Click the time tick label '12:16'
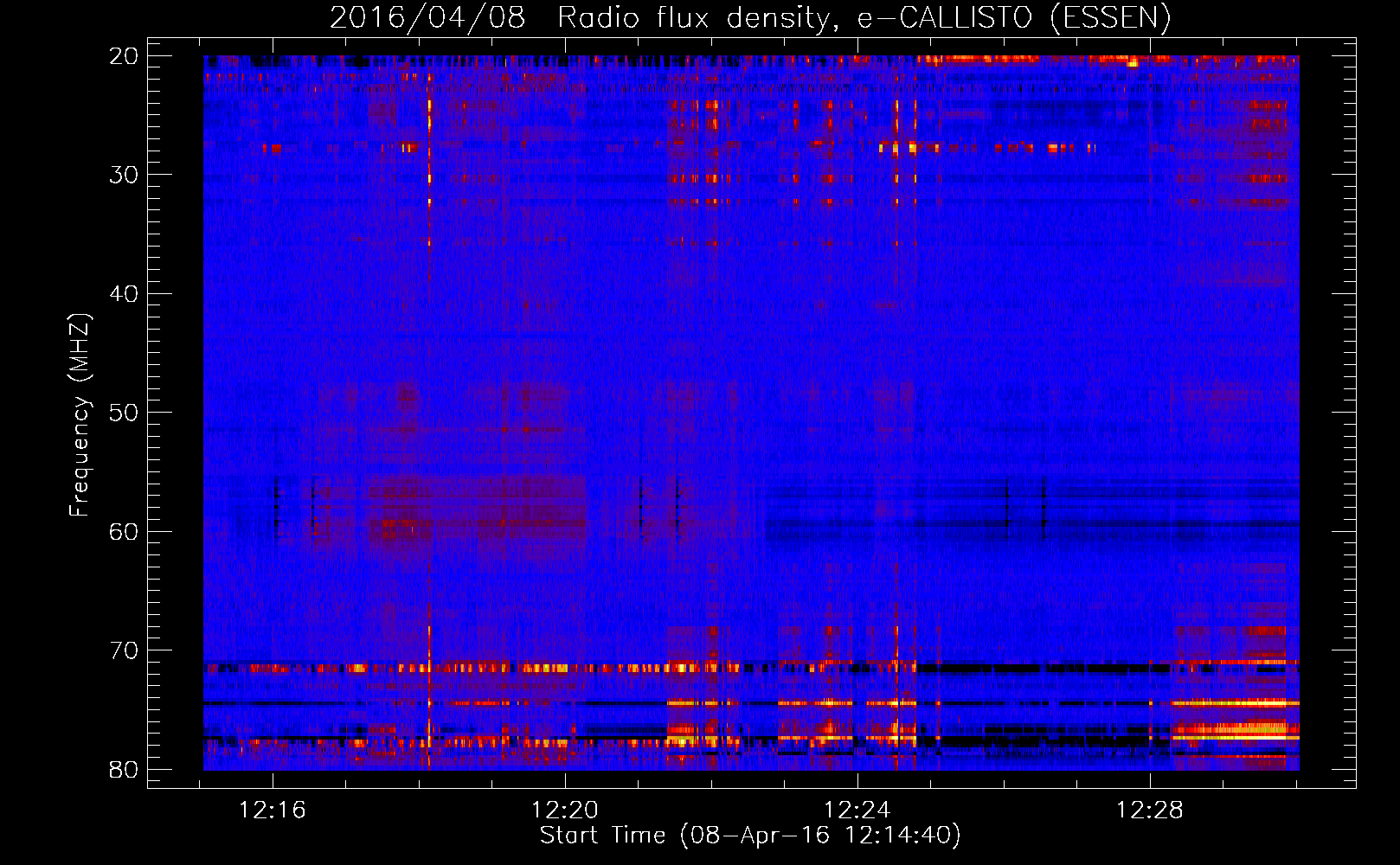The height and width of the screenshot is (865, 1400). (273, 811)
